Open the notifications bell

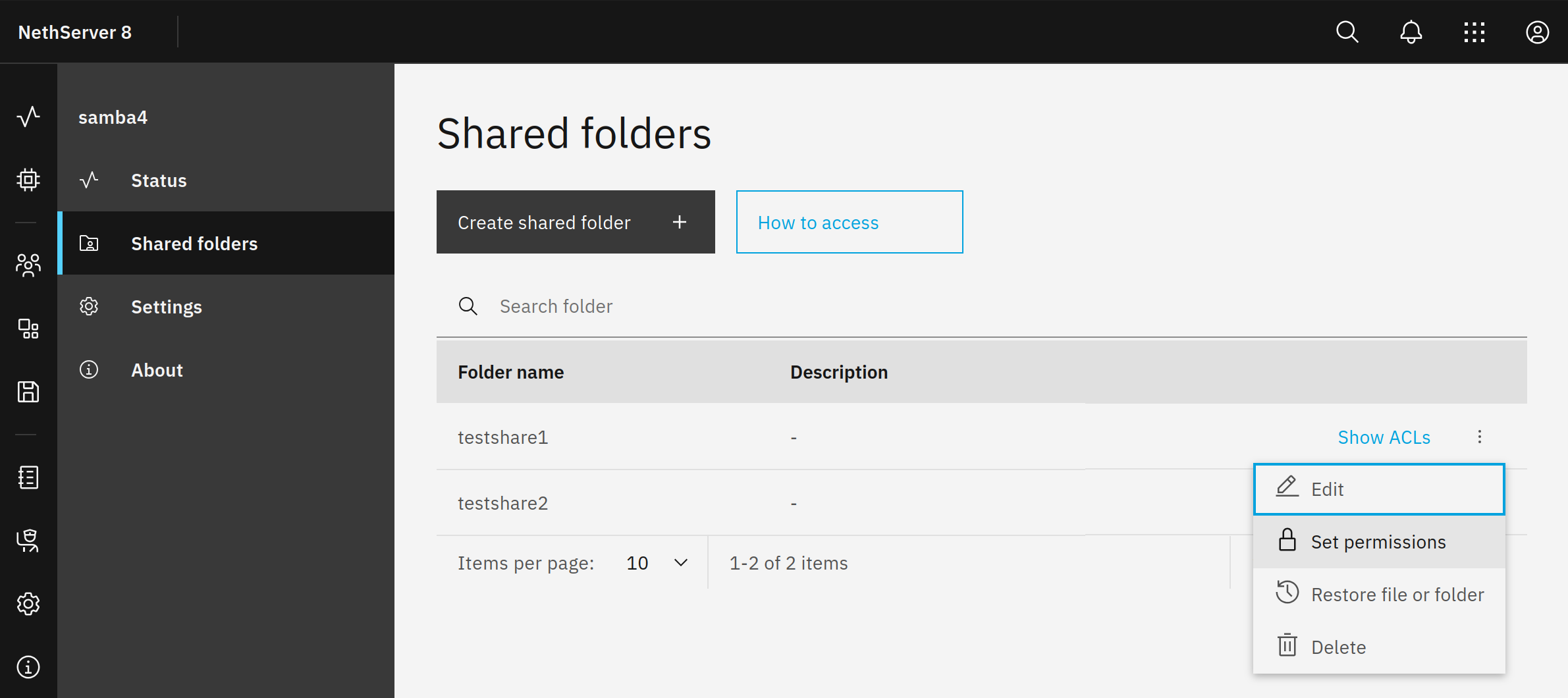pyautogui.click(x=1411, y=32)
